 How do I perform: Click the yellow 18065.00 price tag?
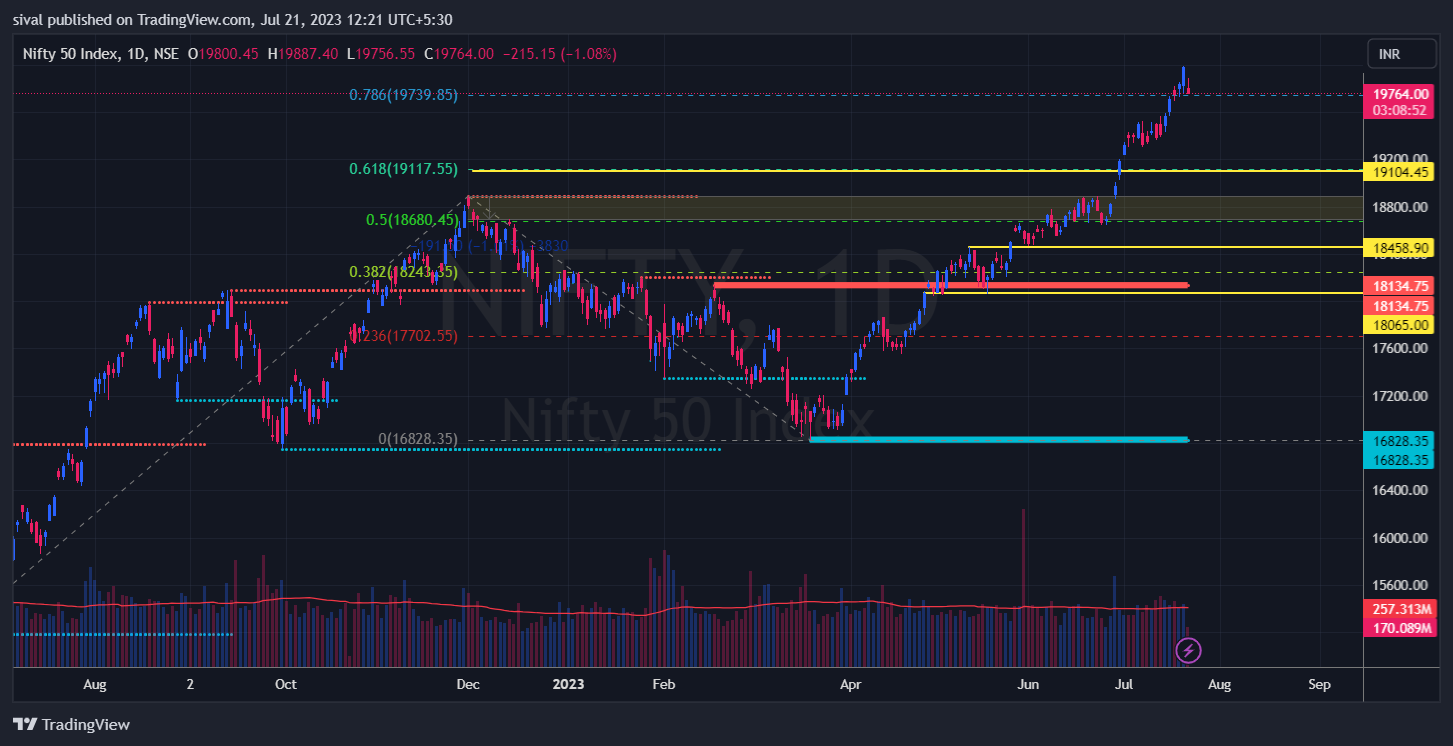(1399, 324)
